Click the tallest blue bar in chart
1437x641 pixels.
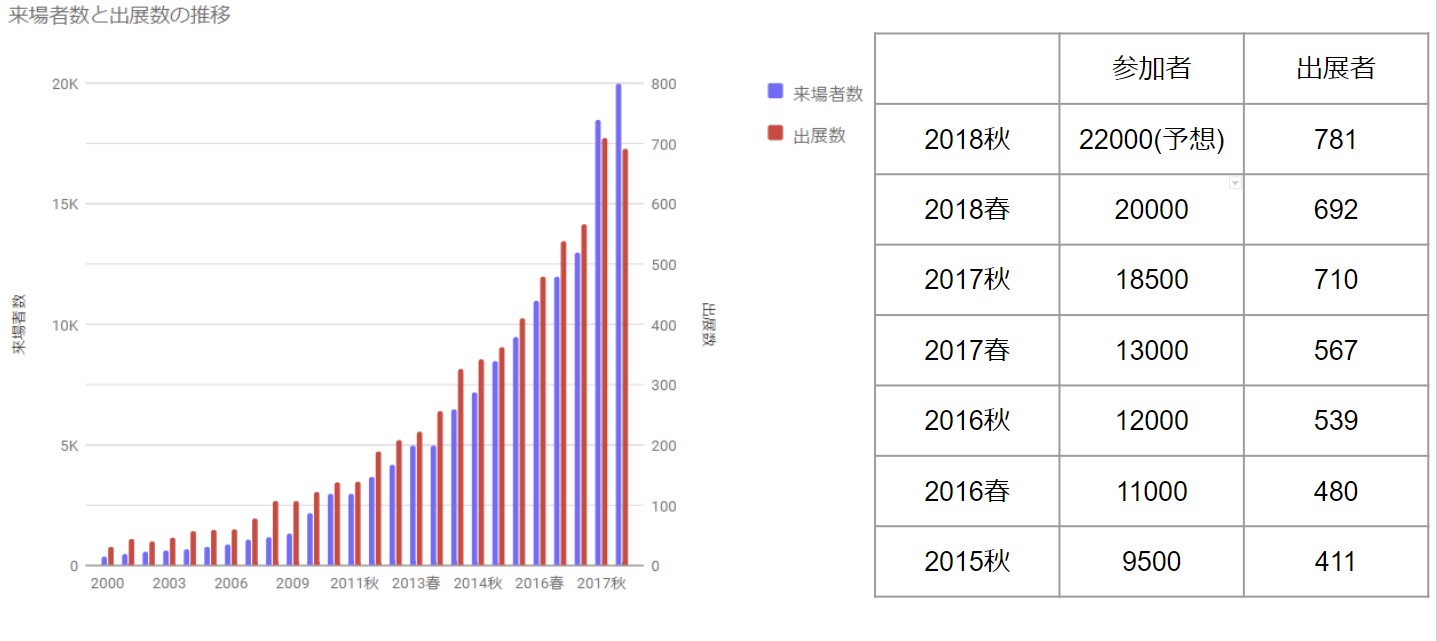click(618, 325)
